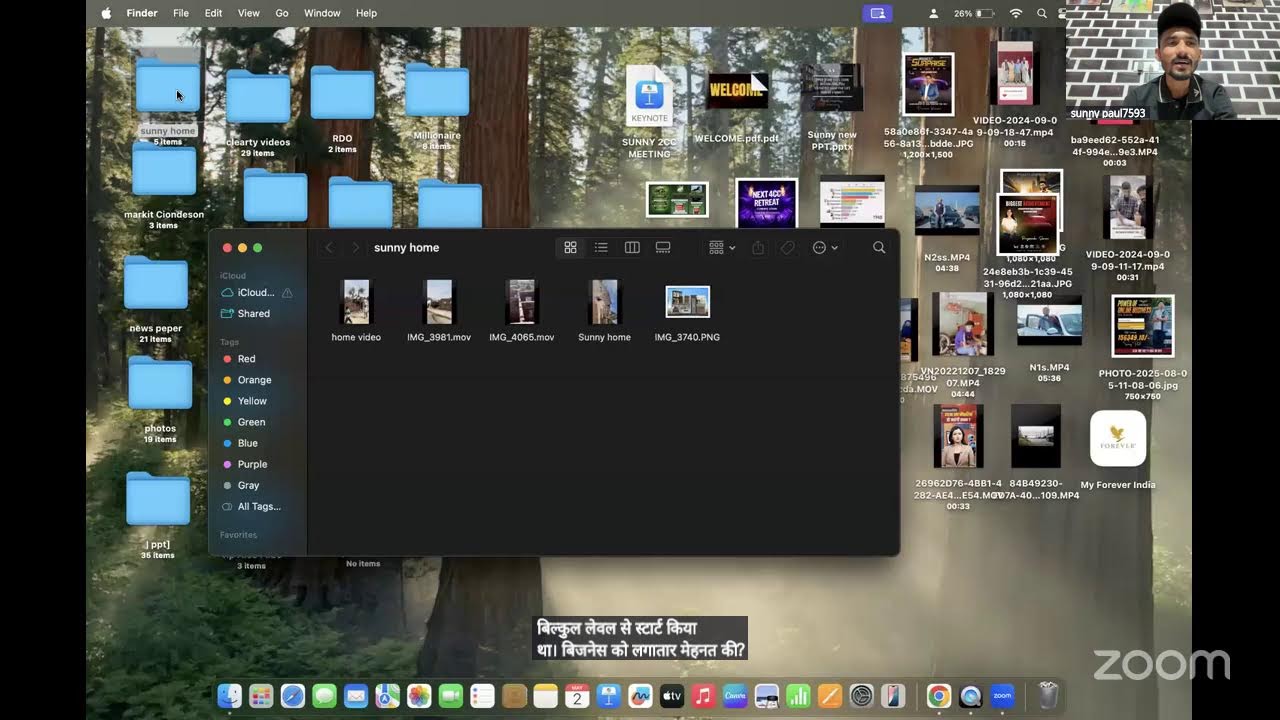Launch FaceTime from the Dock
Screen dimensions: 1280x720
click(x=451, y=696)
